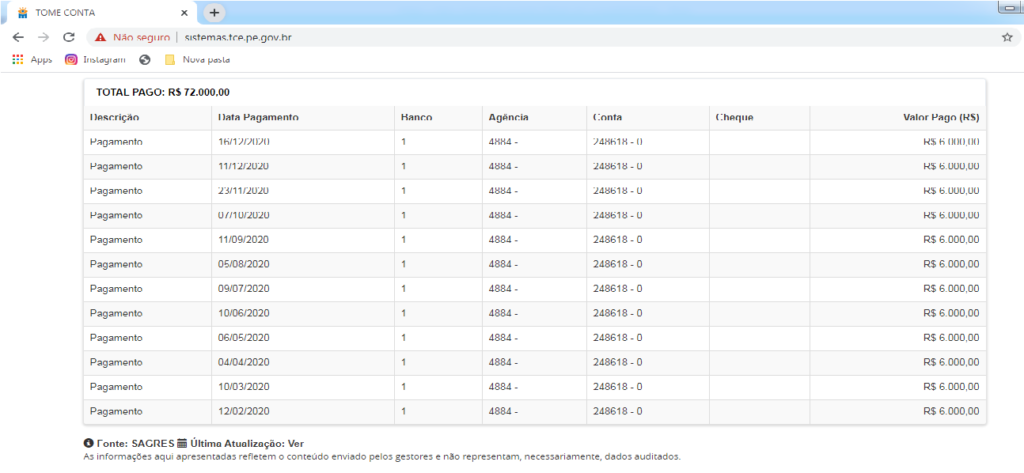Viewport: 1024px width, 473px height.
Task: Click the globe bookmark icon
Action: point(145,59)
